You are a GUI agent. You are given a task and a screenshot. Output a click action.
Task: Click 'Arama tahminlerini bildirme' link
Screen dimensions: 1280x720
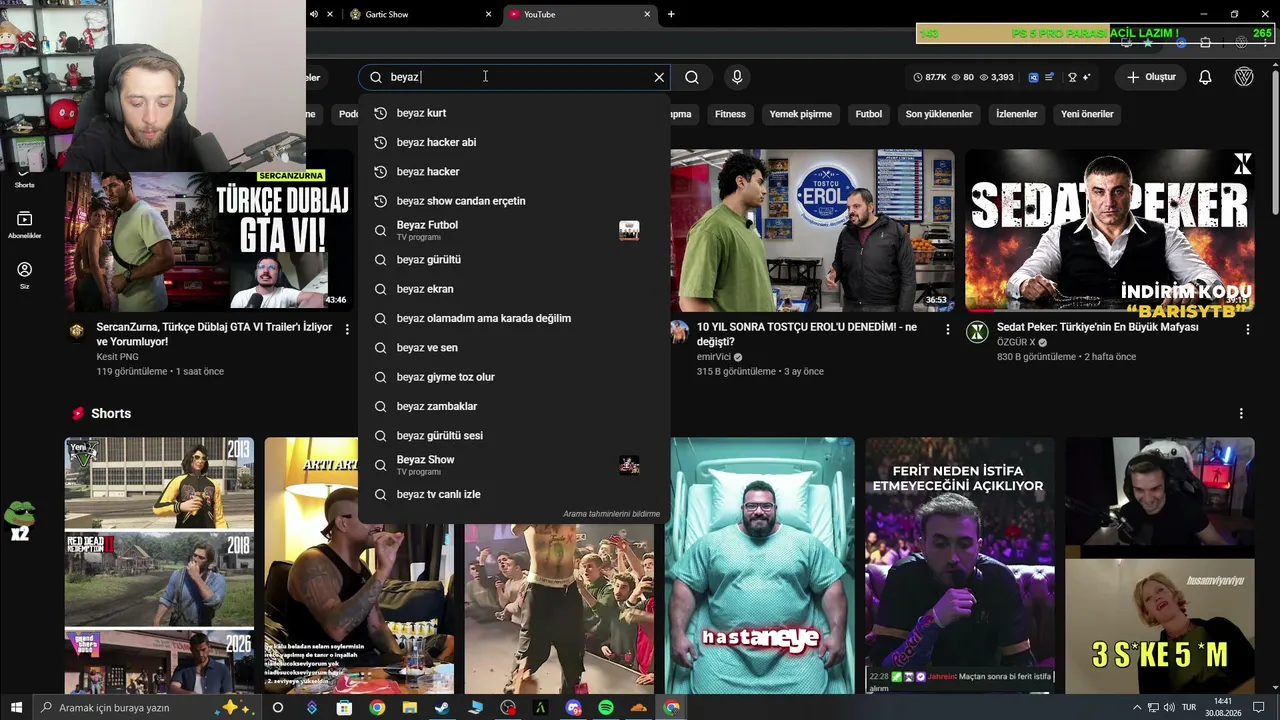click(611, 514)
